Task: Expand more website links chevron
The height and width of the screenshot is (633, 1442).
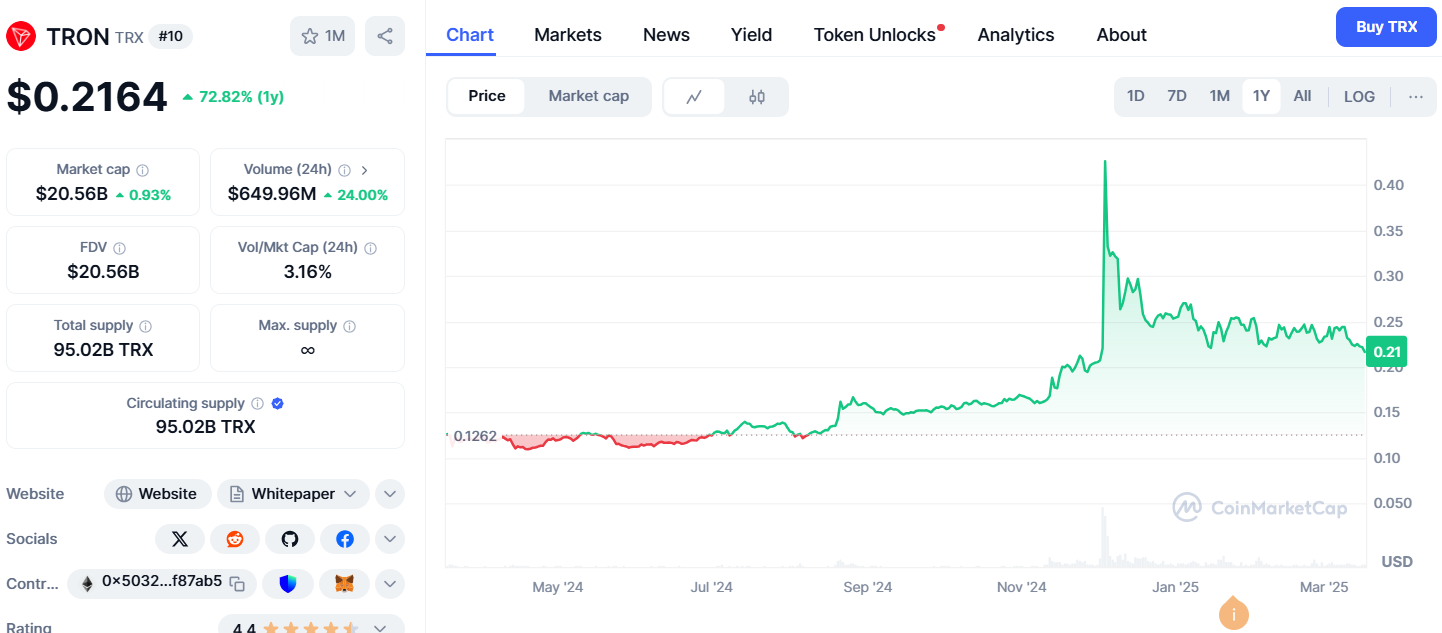Action: (x=390, y=494)
